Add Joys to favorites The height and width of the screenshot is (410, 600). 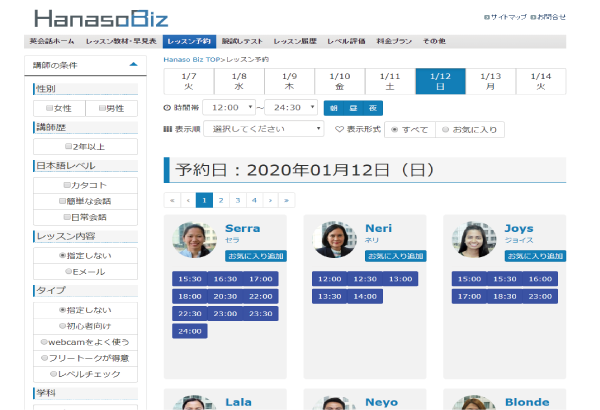(x=535, y=256)
